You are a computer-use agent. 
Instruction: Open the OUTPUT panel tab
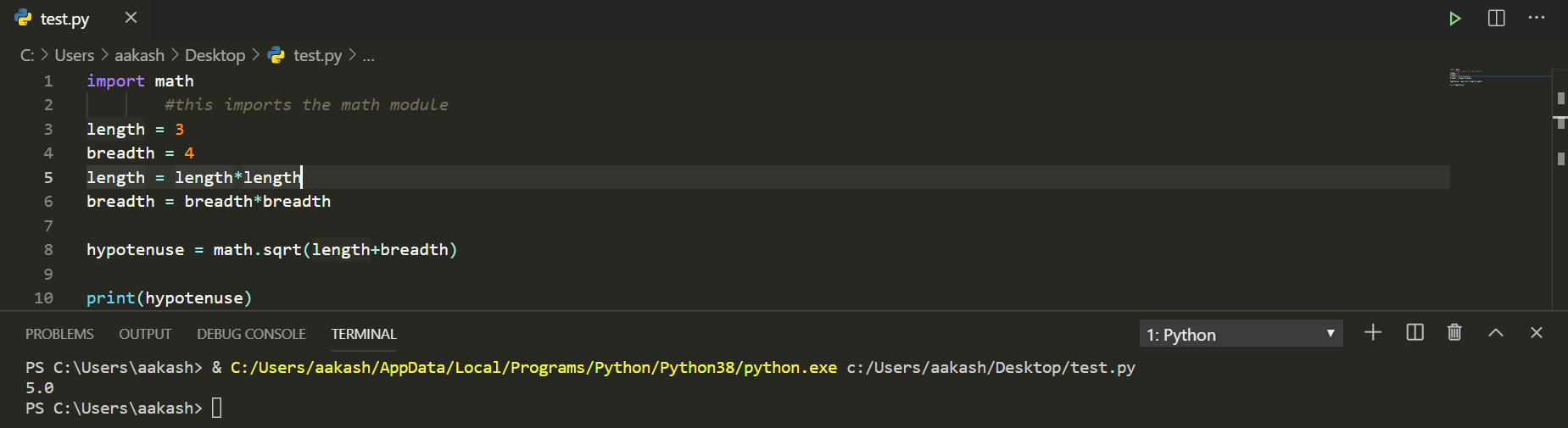pyautogui.click(x=145, y=334)
